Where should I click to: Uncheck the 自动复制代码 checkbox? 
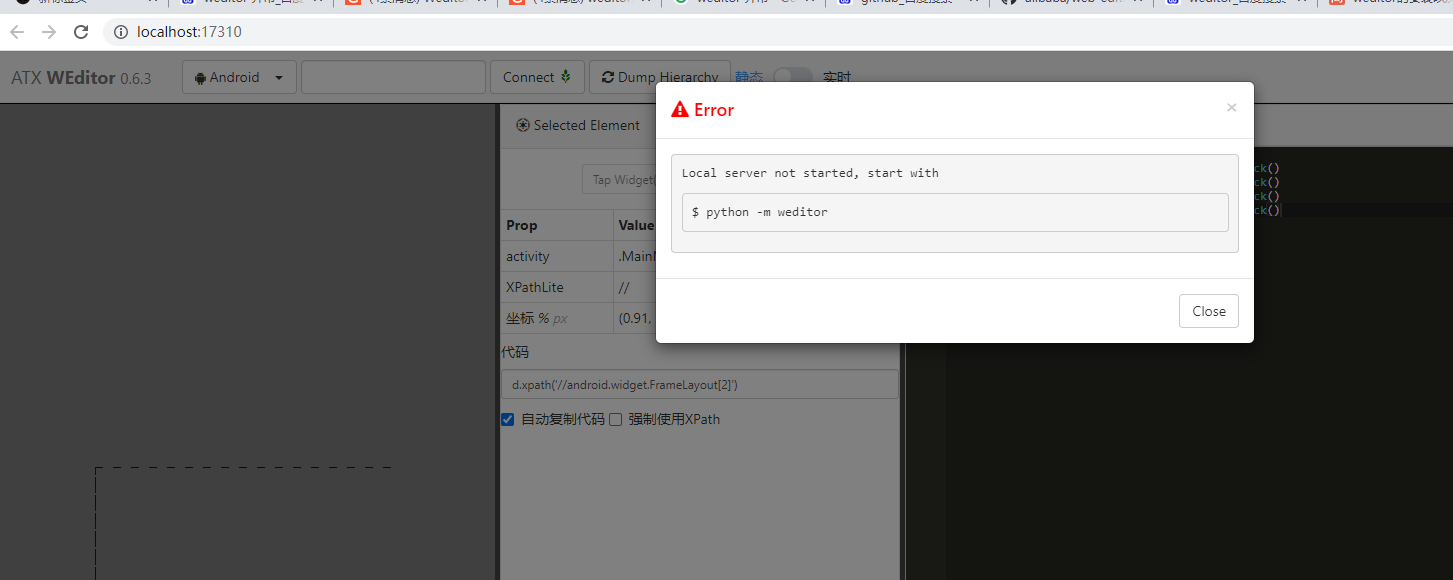click(508, 420)
